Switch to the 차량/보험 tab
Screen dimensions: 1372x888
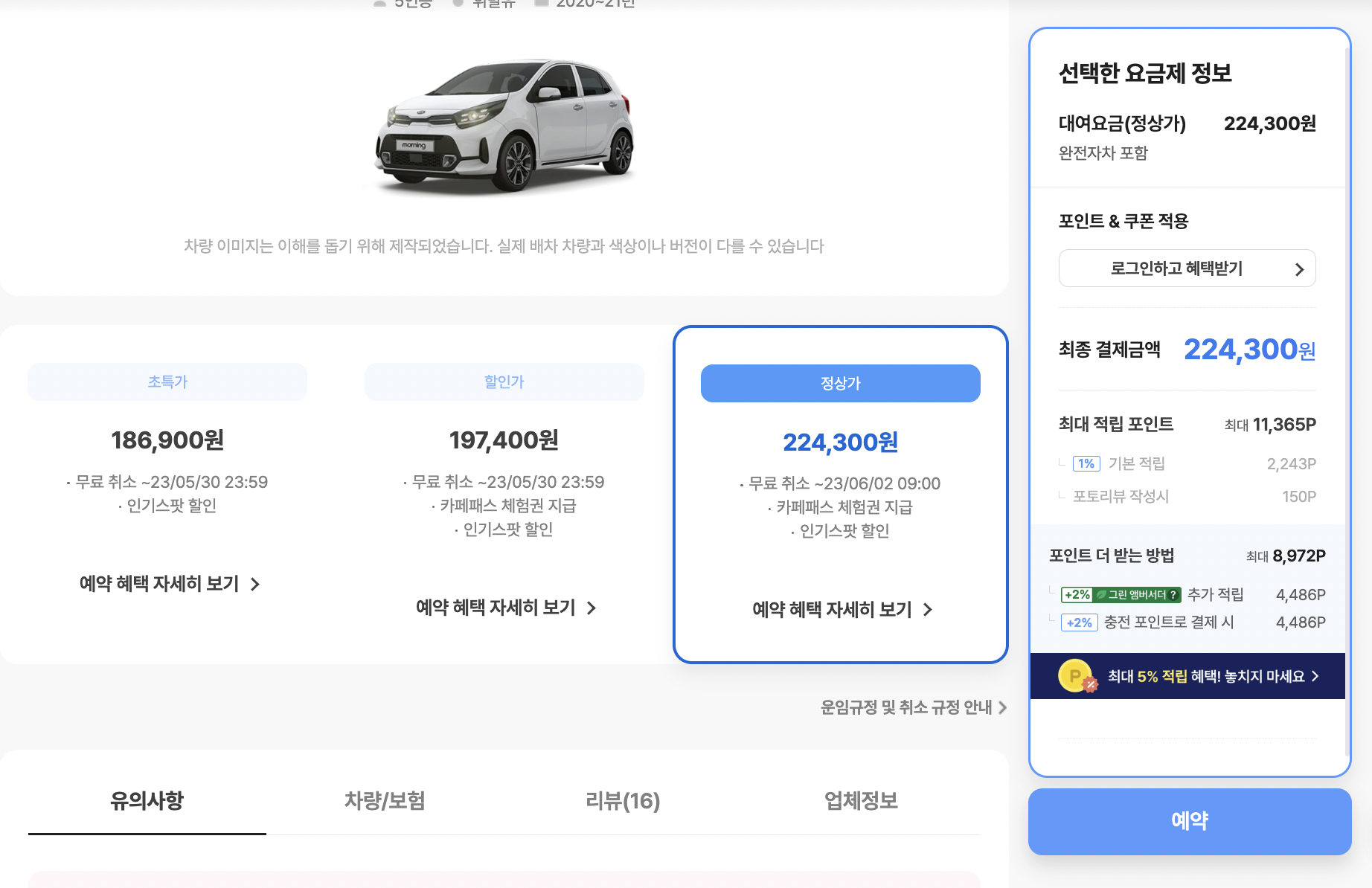coord(384,802)
